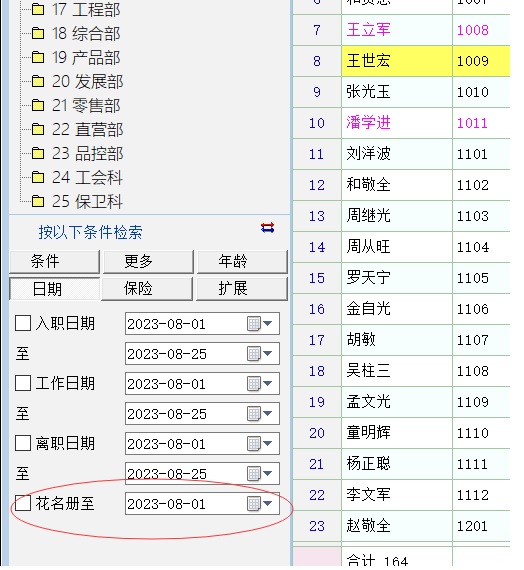This screenshot has height=570, width=524.
Task: Click the red-blue swap arrows icon
Action: tap(267, 228)
